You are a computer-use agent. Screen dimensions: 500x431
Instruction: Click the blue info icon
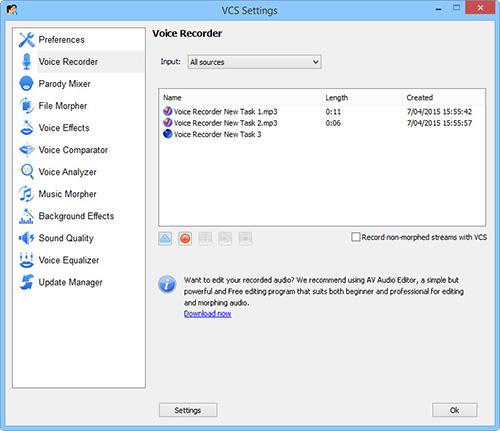tap(167, 284)
